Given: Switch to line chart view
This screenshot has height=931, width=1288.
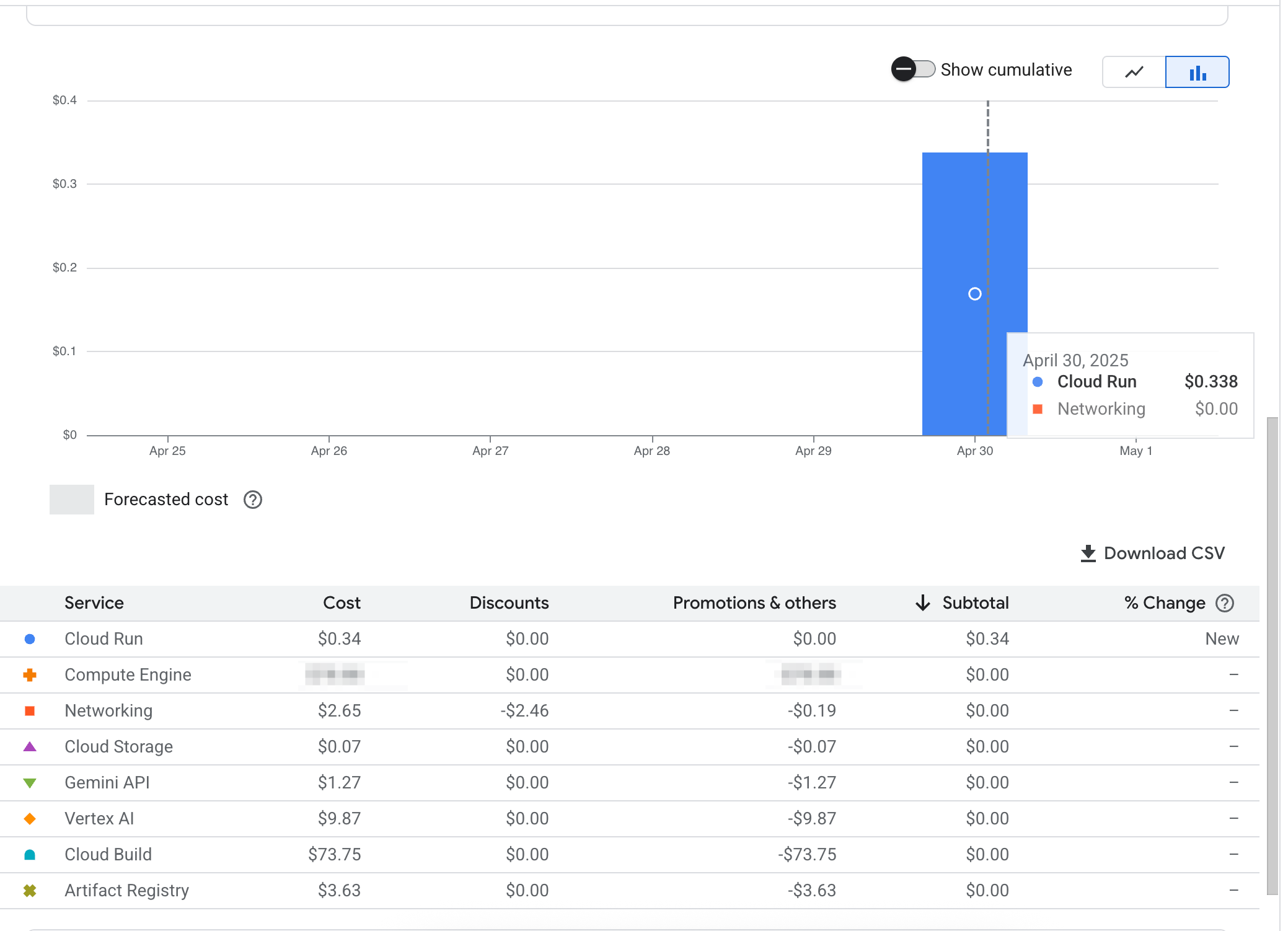Looking at the screenshot, I should (x=1134, y=72).
